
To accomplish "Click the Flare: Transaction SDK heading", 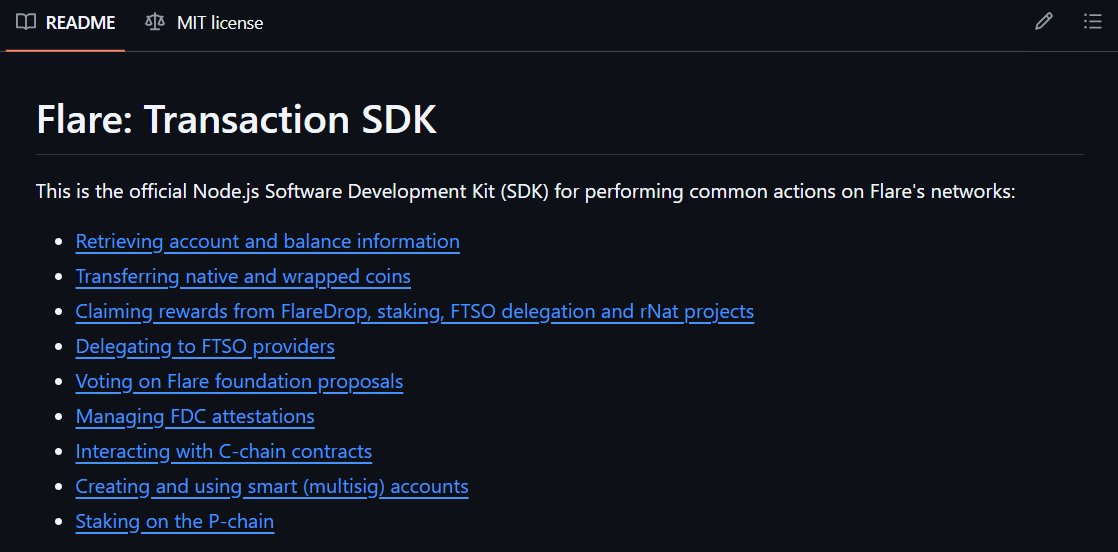I will pos(236,119).
